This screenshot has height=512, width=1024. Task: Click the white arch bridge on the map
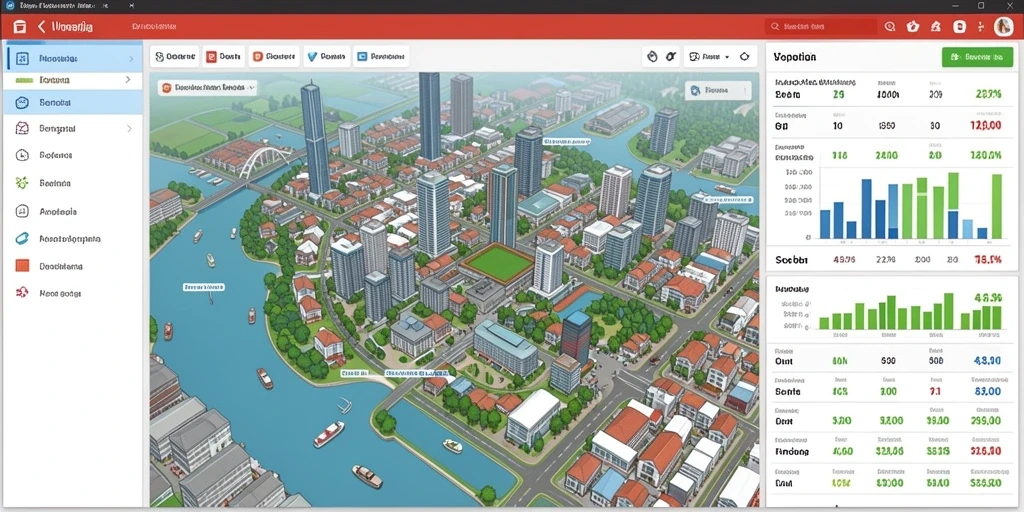coord(264,161)
